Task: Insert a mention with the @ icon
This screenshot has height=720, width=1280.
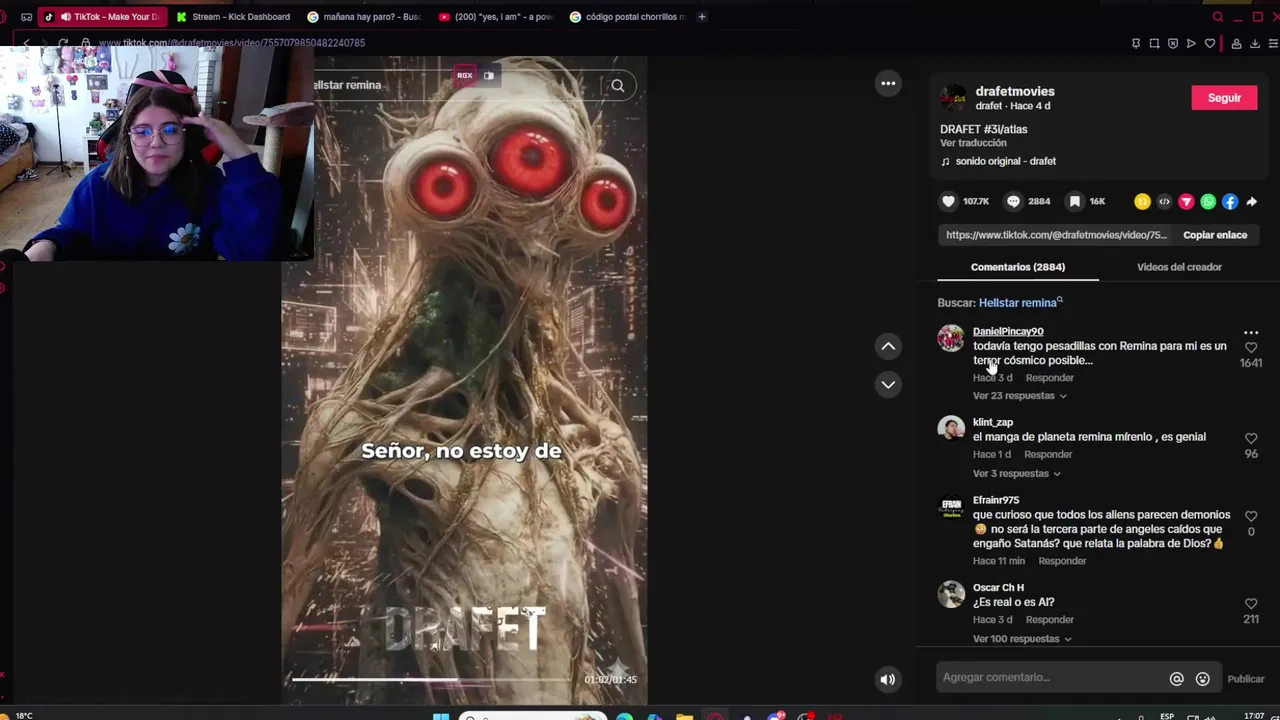Action: (1177, 679)
